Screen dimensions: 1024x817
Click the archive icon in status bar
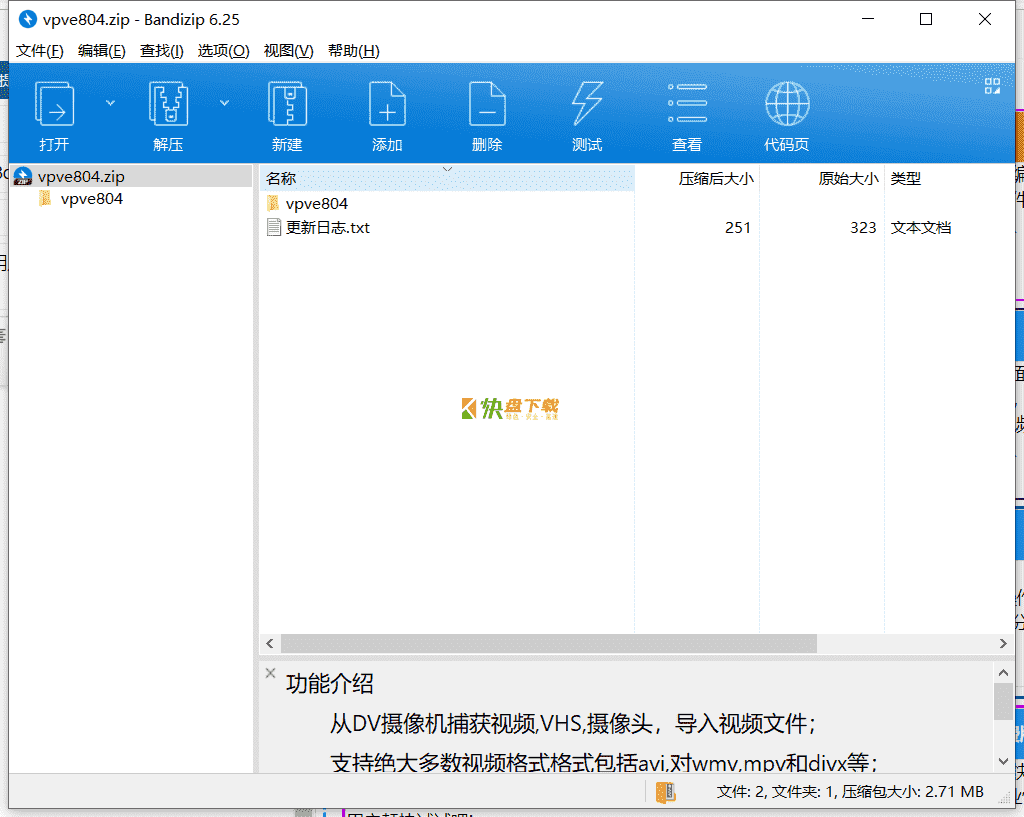pos(665,792)
